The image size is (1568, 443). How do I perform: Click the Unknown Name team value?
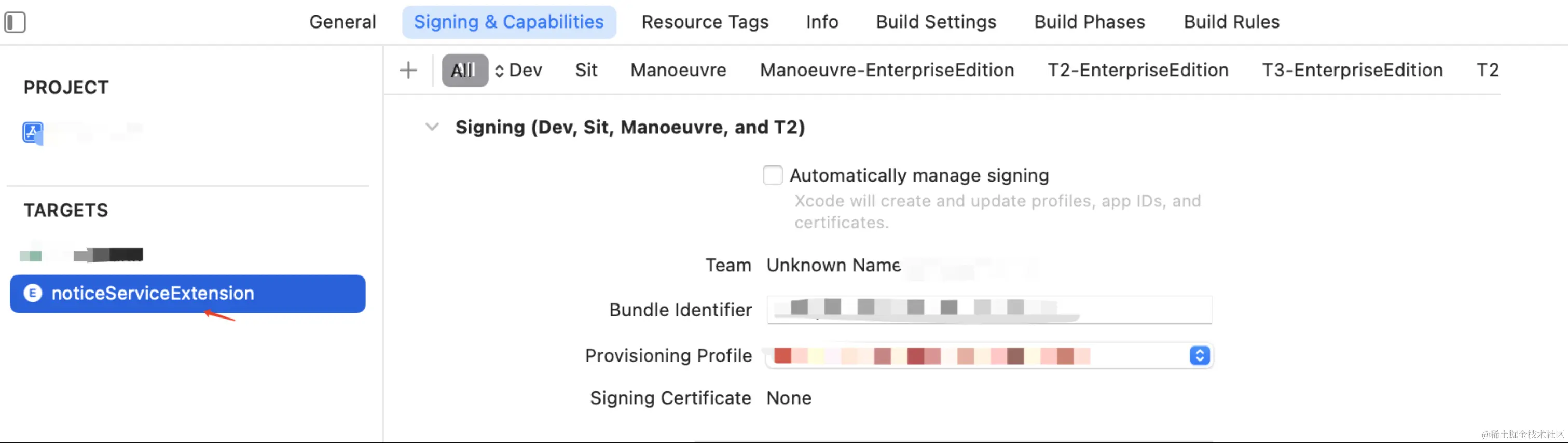[x=833, y=265]
